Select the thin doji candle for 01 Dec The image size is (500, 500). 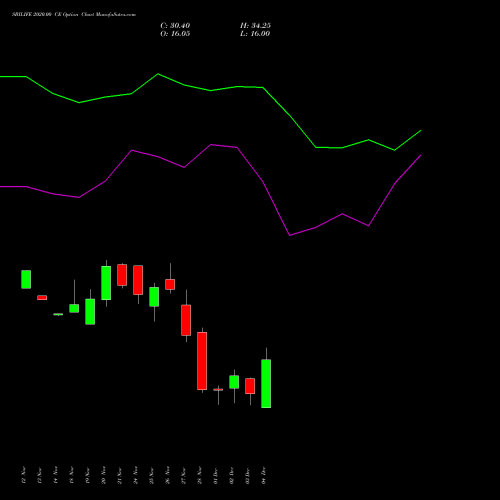tap(218, 389)
